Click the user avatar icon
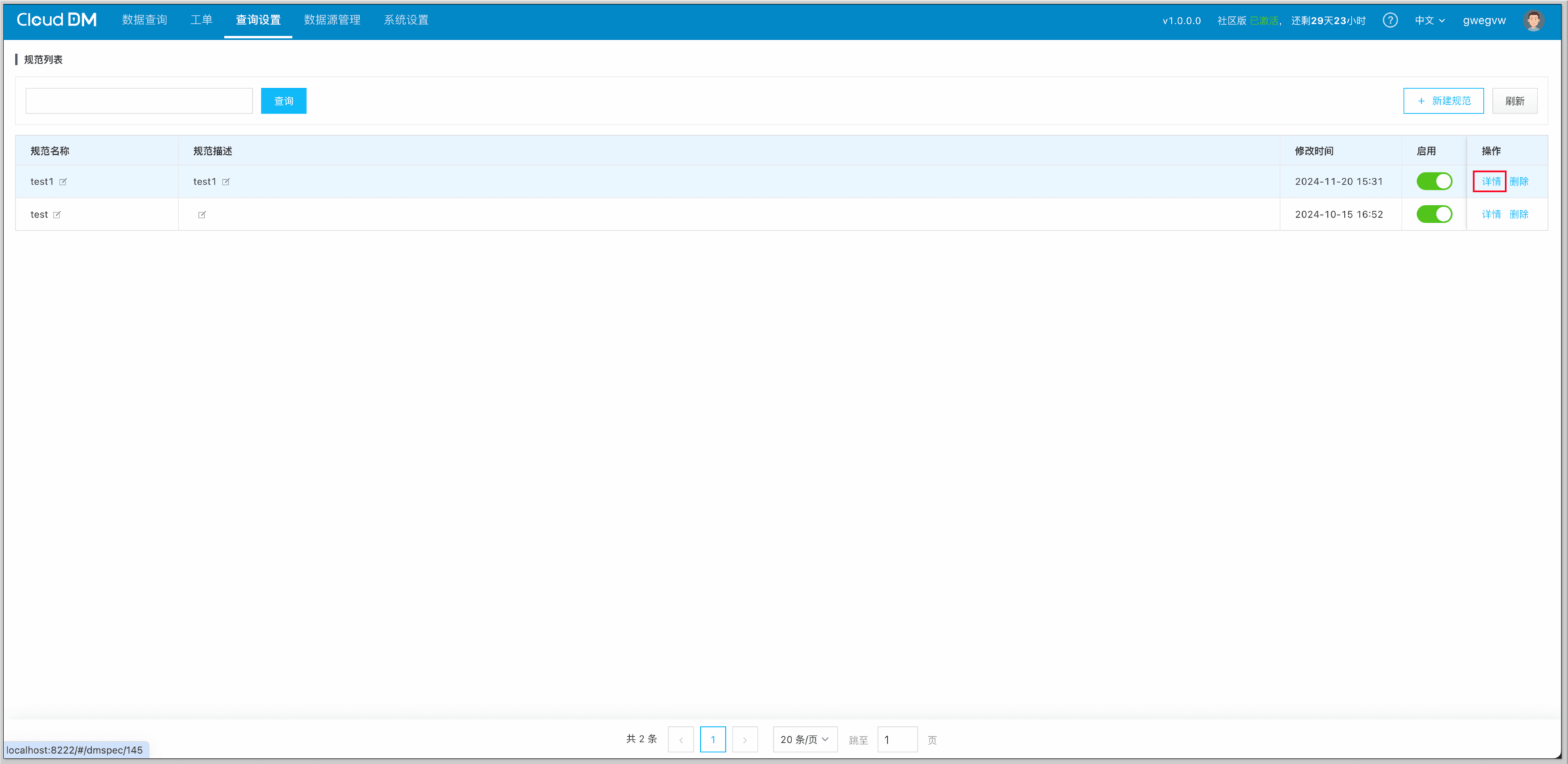The width and height of the screenshot is (1568, 764). [1534, 20]
